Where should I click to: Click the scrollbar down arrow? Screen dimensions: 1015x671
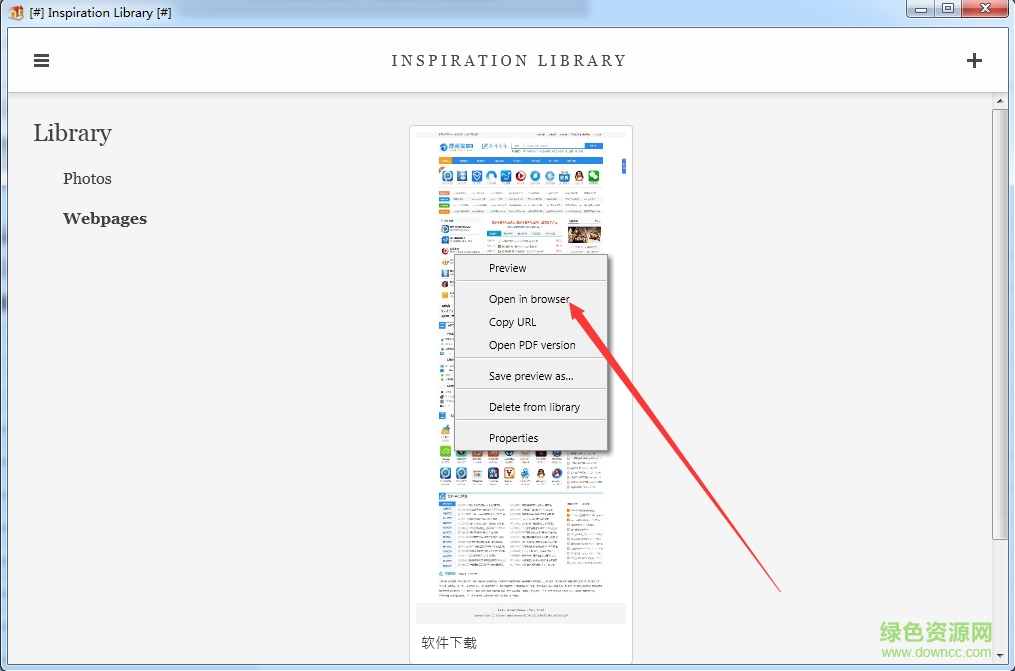(x=1000, y=655)
